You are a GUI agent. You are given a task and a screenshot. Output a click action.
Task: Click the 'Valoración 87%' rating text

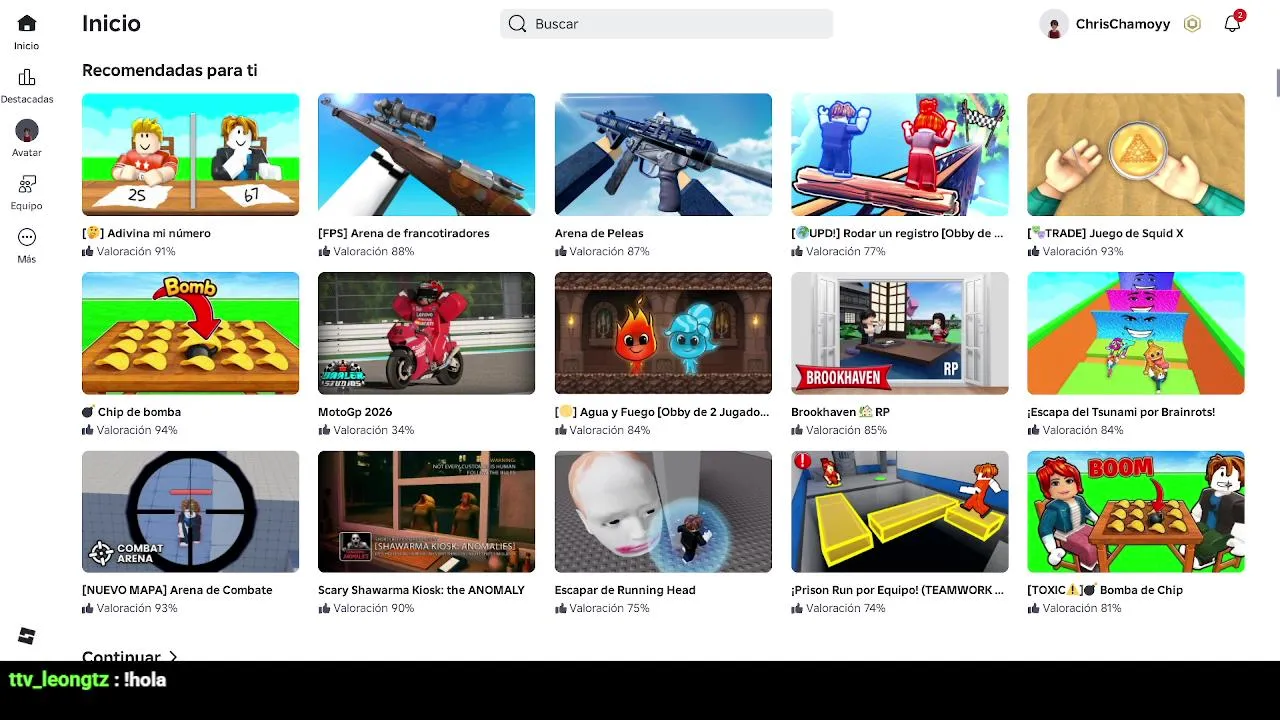point(610,251)
